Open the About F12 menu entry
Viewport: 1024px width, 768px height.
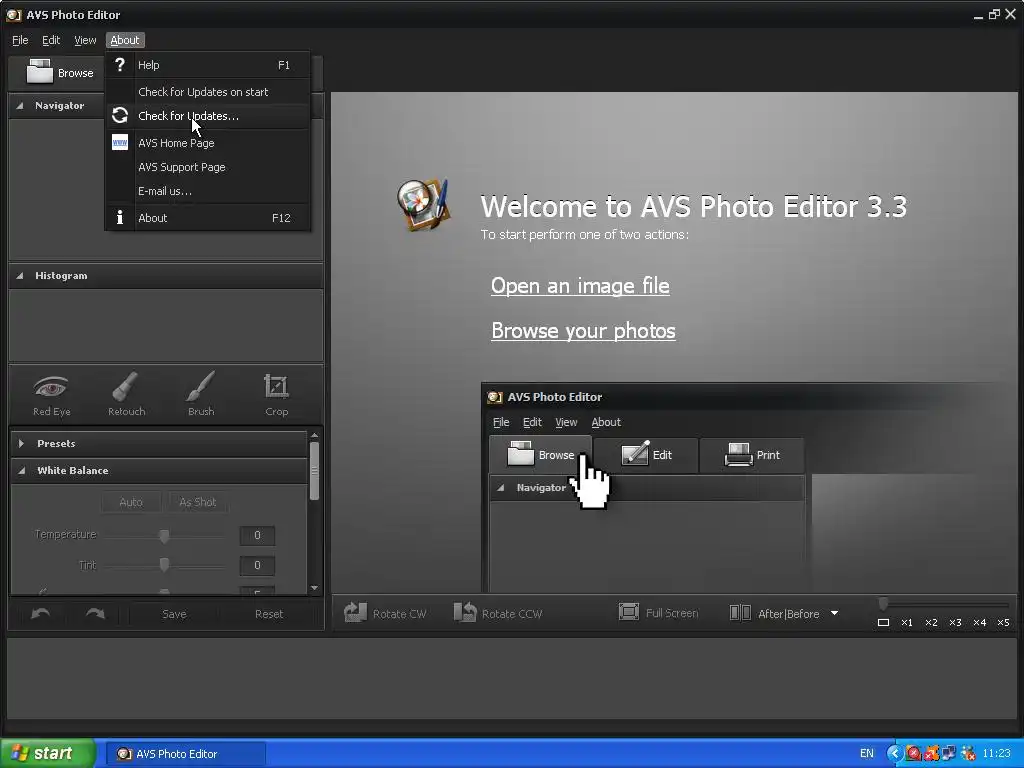[208, 217]
